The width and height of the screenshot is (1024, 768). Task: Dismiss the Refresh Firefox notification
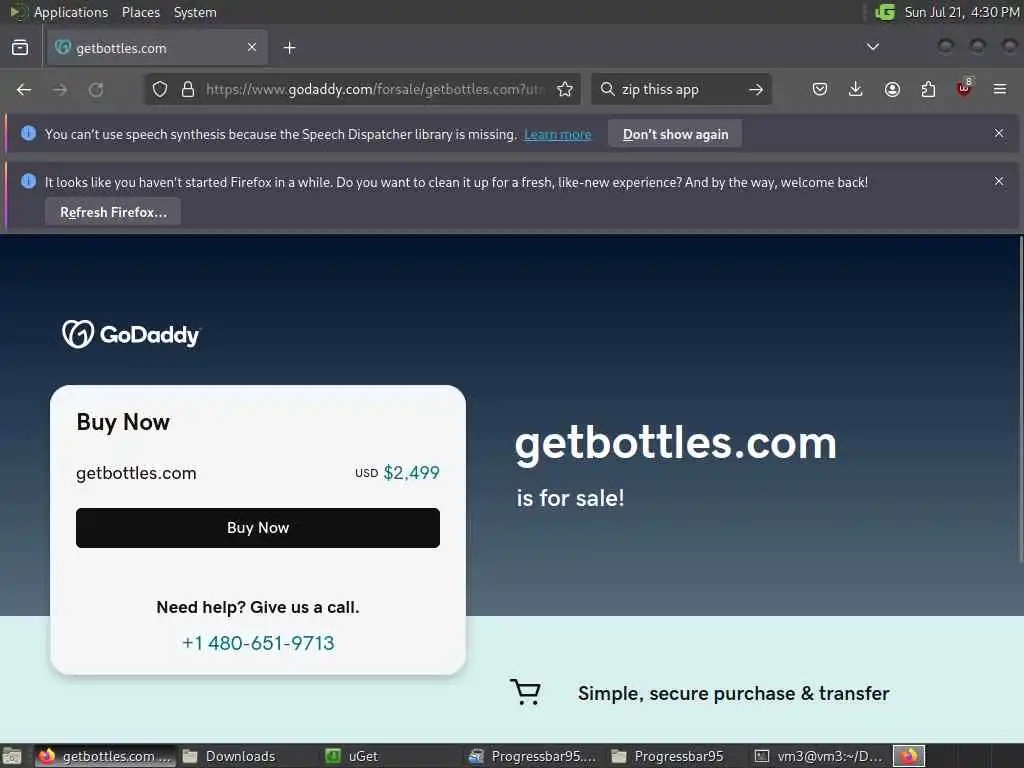click(999, 181)
